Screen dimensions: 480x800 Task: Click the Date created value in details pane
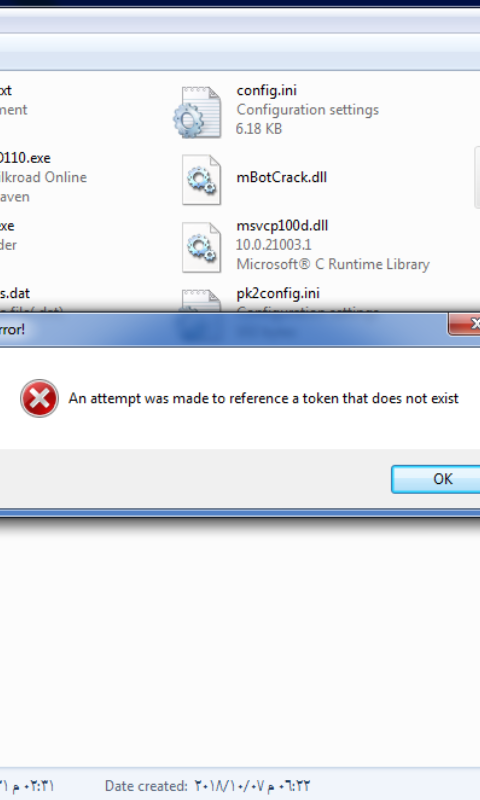252,786
